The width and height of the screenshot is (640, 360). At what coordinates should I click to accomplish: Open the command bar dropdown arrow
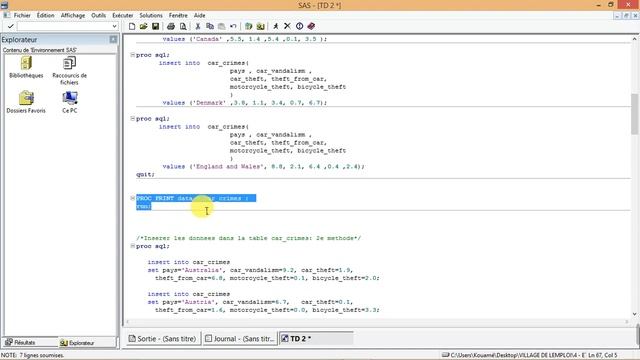coord(114,26)
